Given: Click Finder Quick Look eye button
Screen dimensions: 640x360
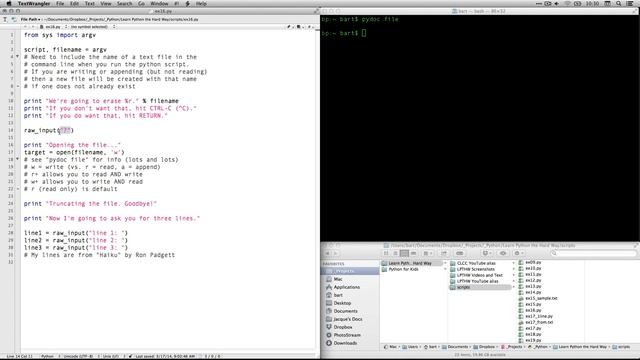Looking at the screenshot, I should 503,253.
